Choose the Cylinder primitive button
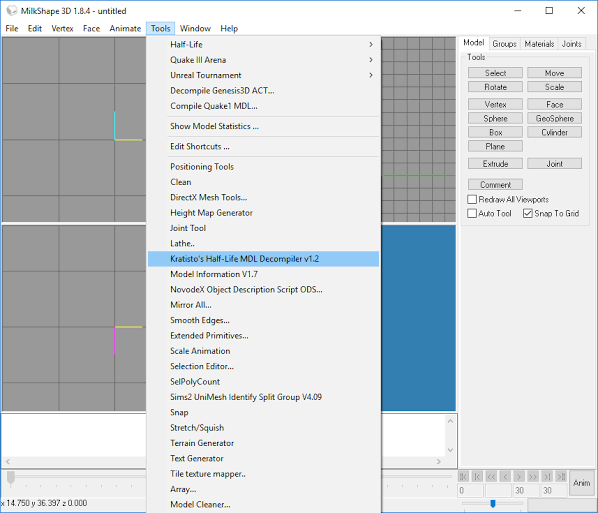Viewport: 598px width, 513px height. point(555,132)
